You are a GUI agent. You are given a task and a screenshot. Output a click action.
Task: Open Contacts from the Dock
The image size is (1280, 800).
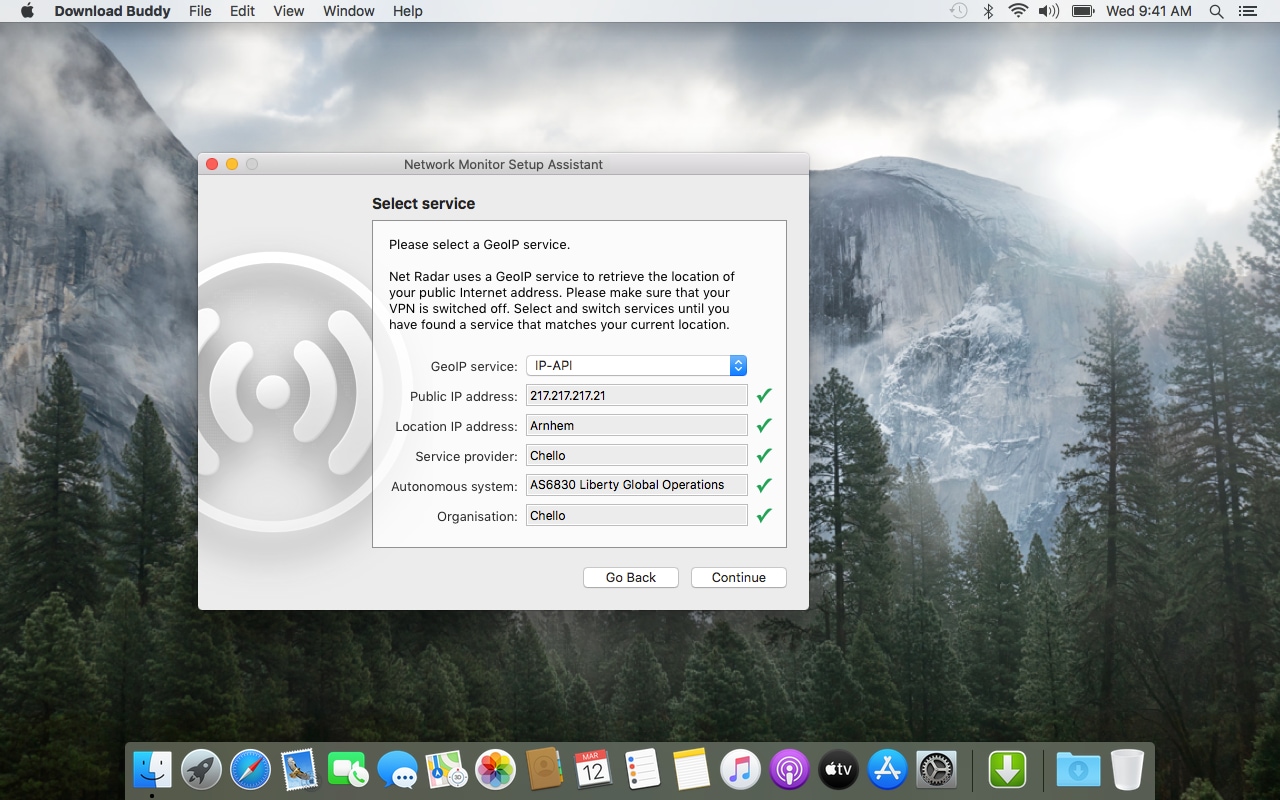point(544,770)
